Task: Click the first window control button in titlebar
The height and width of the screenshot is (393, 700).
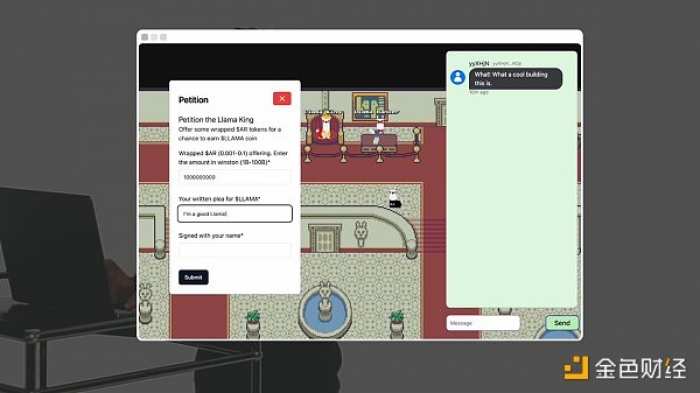Action: pos(145,37)
